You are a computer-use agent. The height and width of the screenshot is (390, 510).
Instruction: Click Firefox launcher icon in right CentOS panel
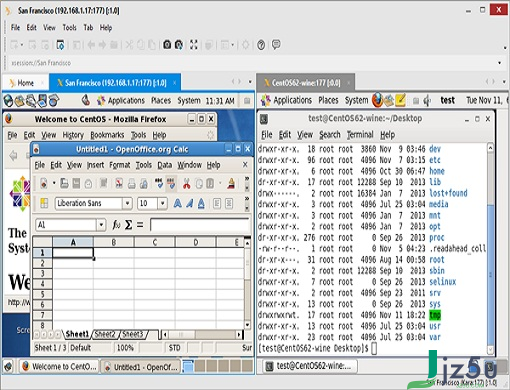tap(377, 100)
